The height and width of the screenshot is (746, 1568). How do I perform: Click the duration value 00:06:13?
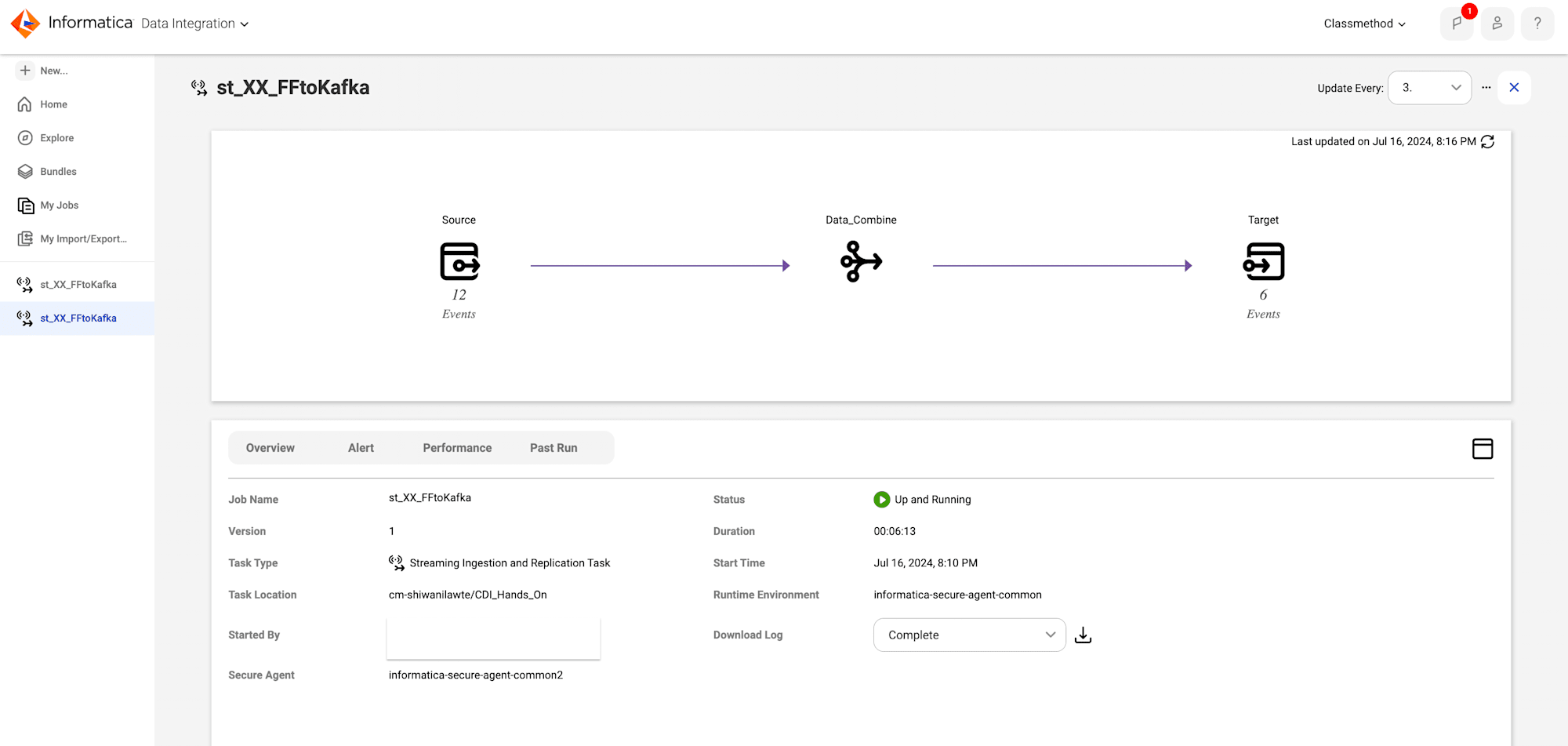click(x=895, y=531)
